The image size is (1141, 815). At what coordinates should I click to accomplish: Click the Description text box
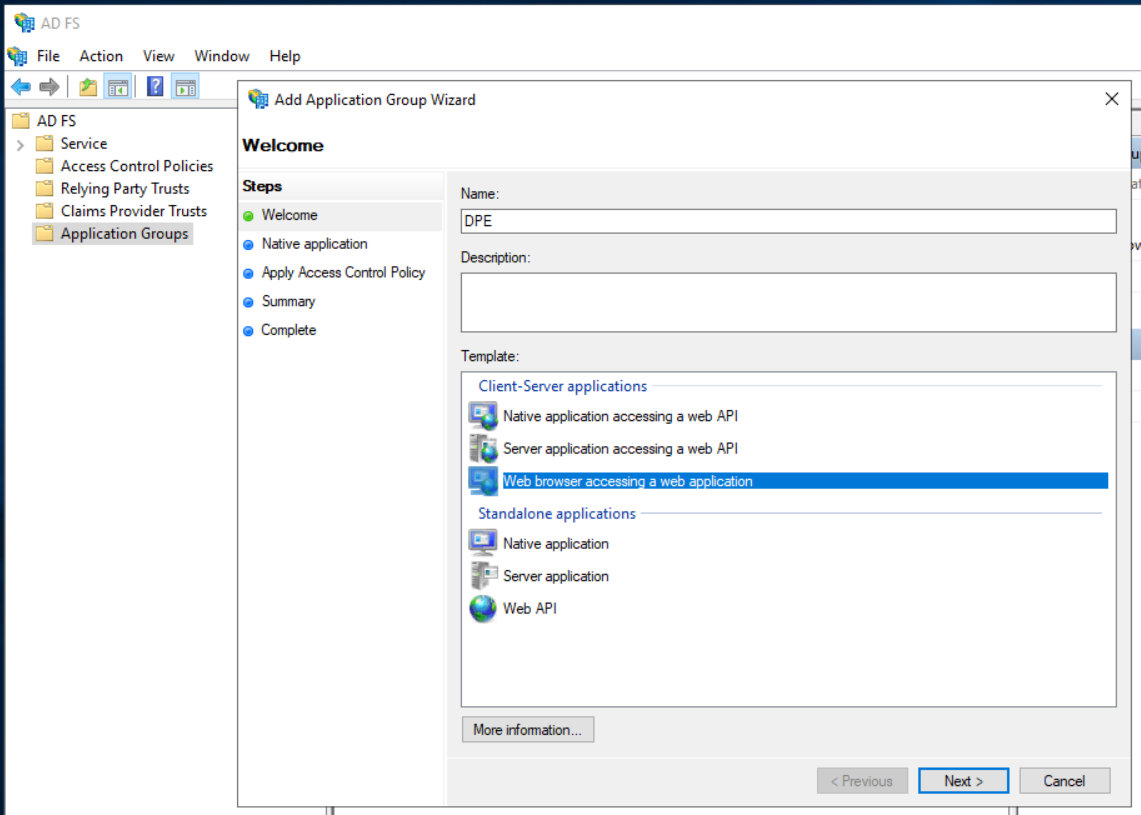pyautogui.click(x=788, y=302)
